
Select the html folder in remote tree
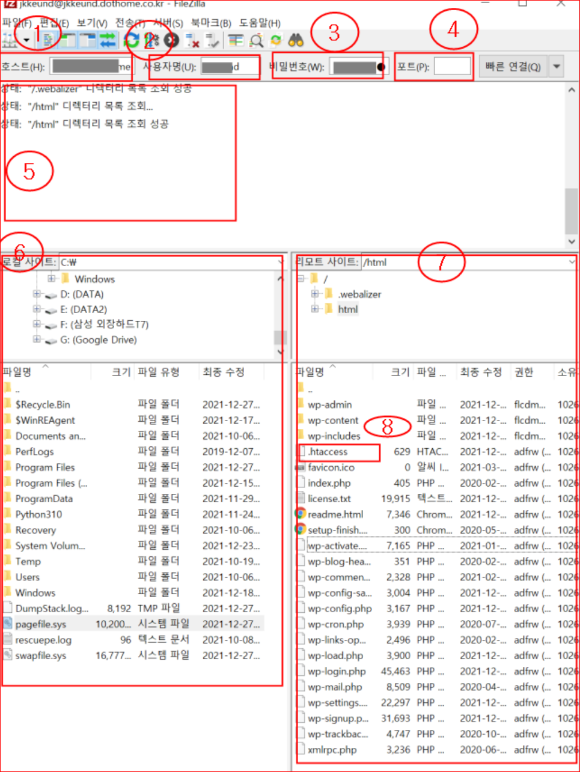(x=348, y=309)
